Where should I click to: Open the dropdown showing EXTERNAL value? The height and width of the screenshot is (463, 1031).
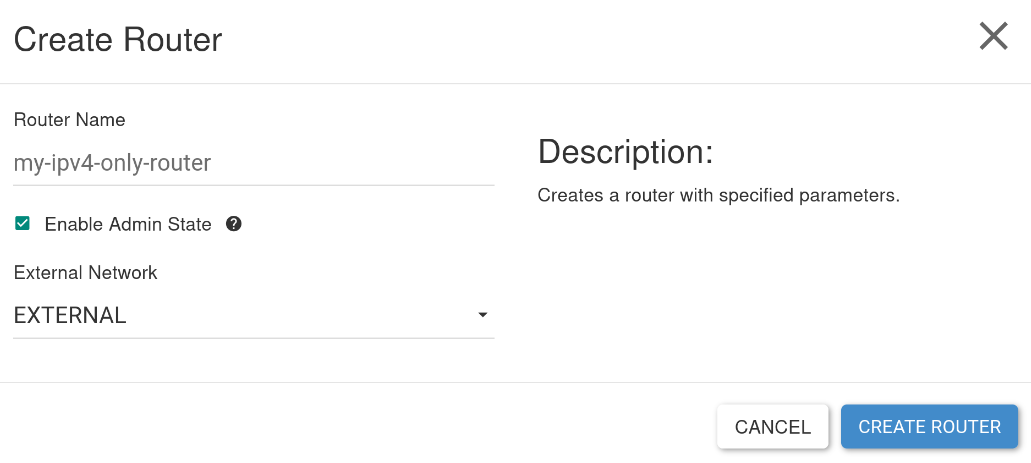pyautogui.click(x=254, y=316)
